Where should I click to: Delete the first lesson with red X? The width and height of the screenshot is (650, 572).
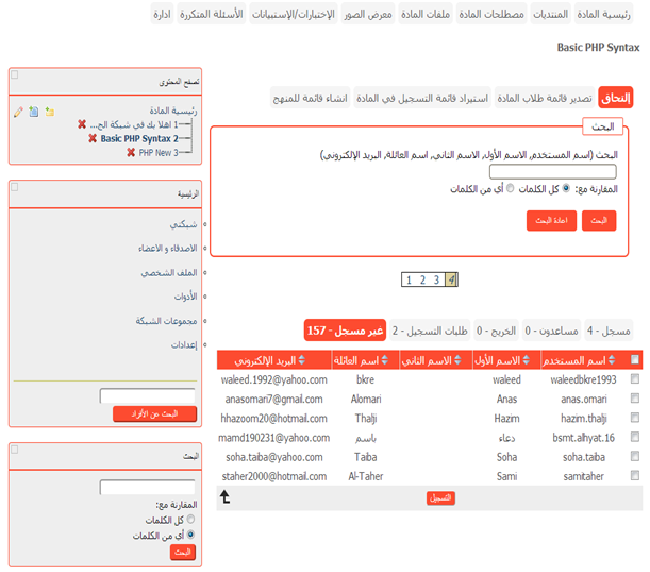point(82,124)
